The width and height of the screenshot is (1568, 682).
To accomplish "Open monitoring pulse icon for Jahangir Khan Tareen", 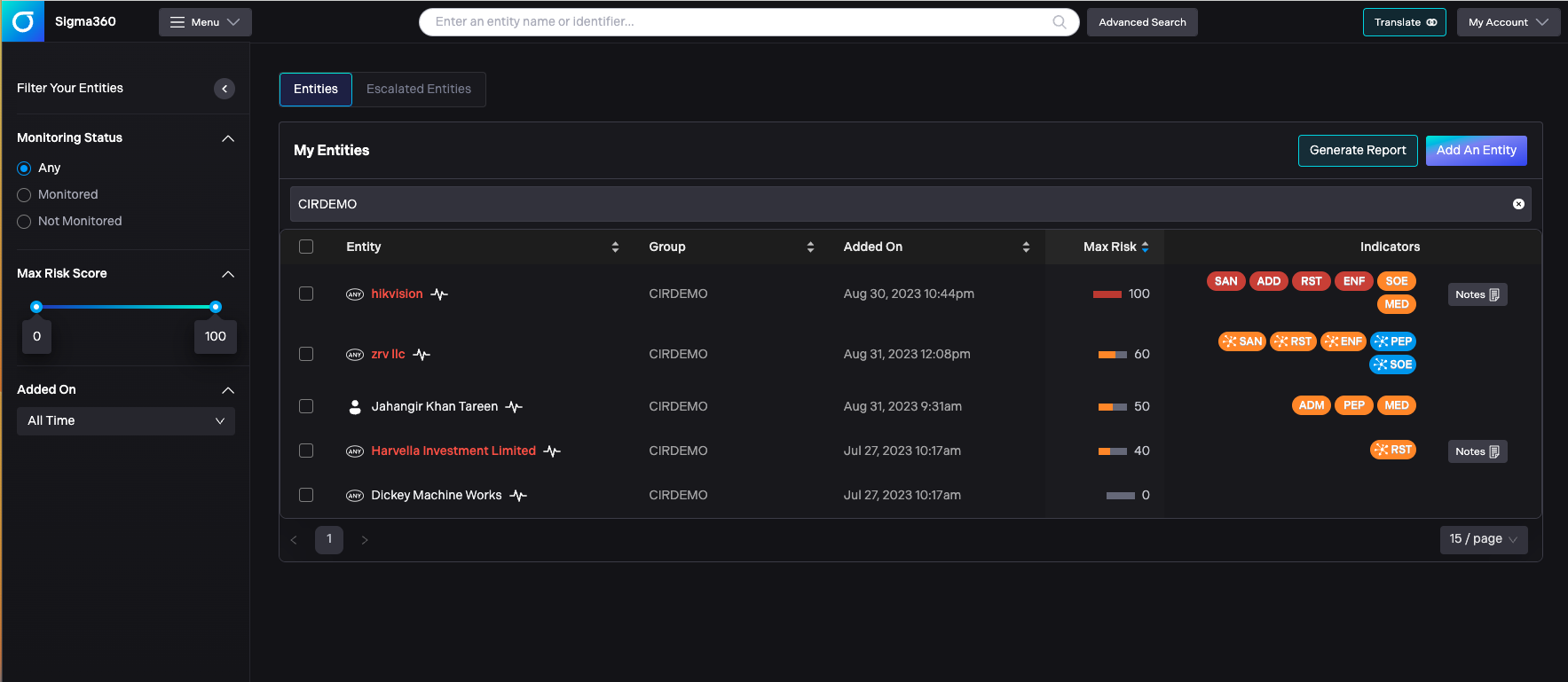I will pos(514,407).
